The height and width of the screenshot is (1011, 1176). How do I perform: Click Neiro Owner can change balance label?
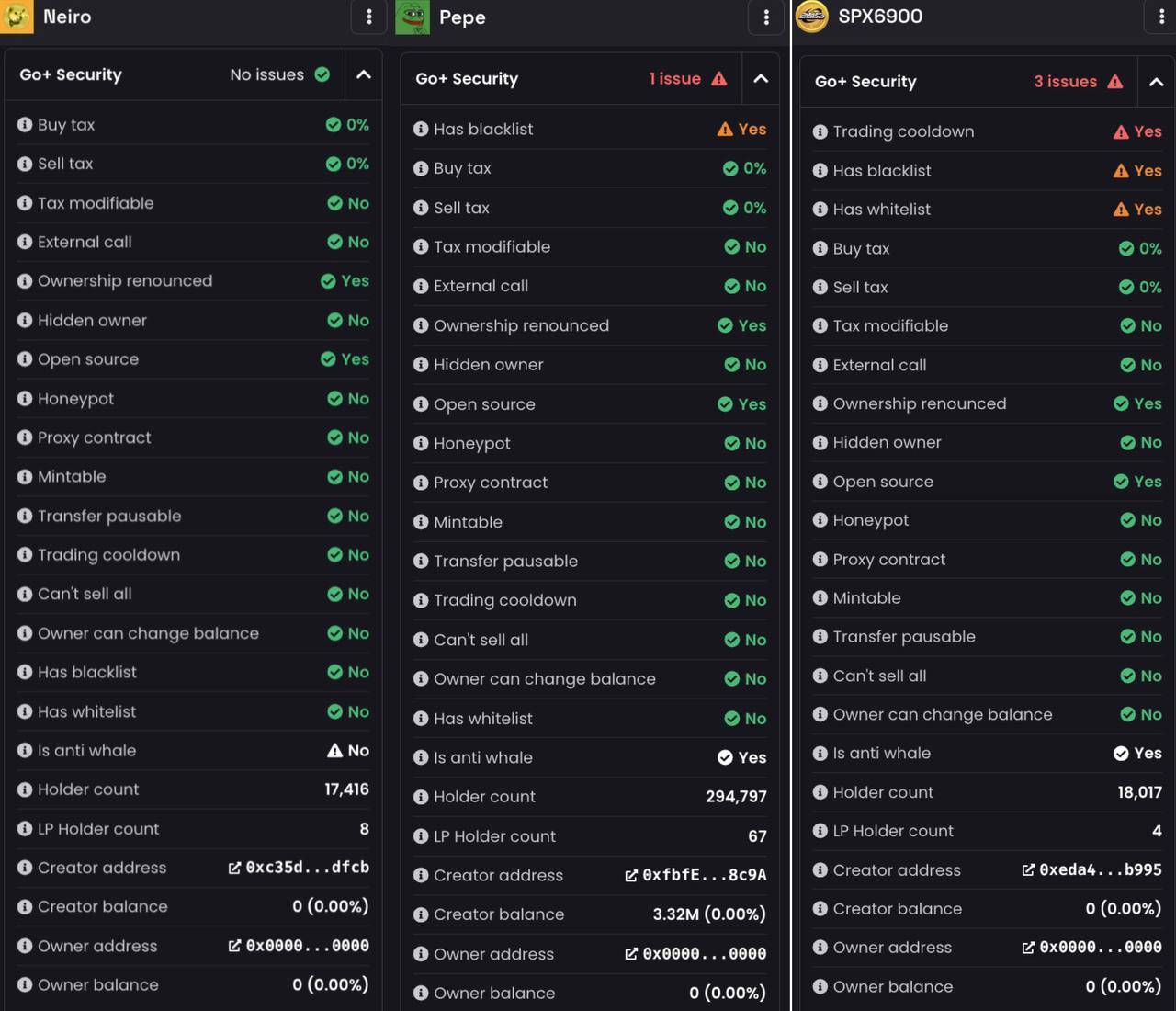(148, 633)
